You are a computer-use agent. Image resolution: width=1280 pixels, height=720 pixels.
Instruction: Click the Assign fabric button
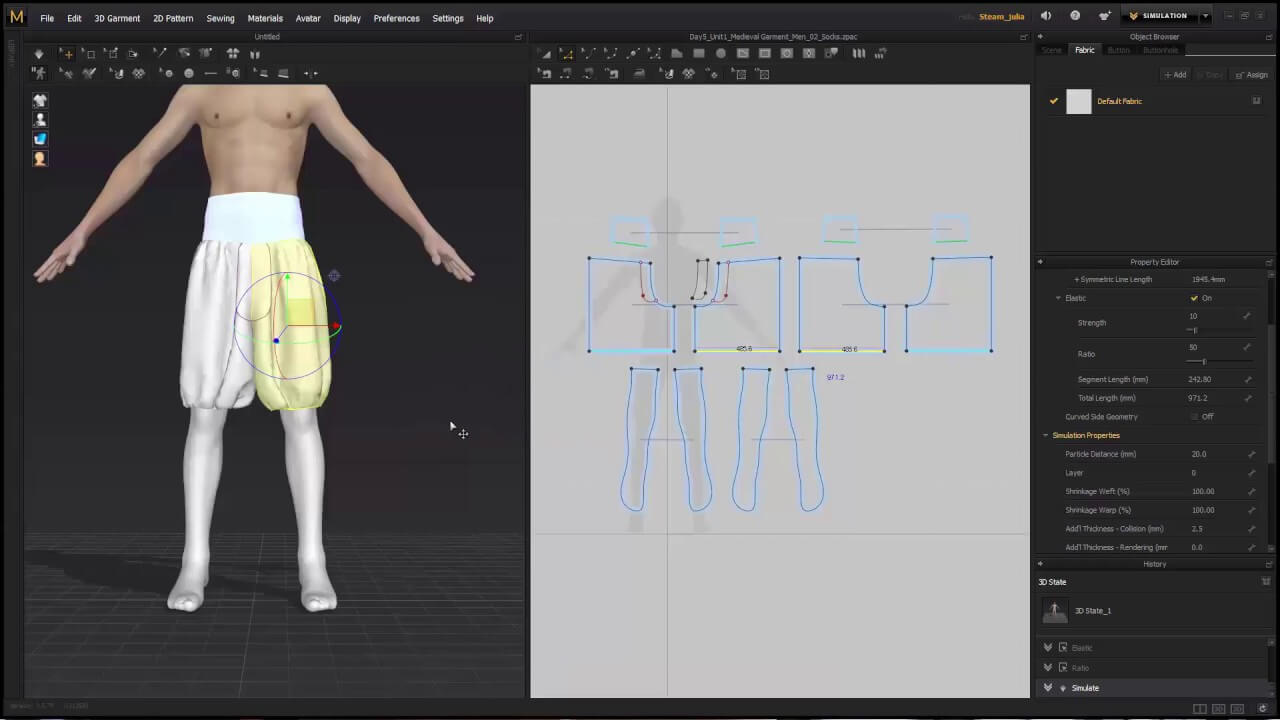1251,75
